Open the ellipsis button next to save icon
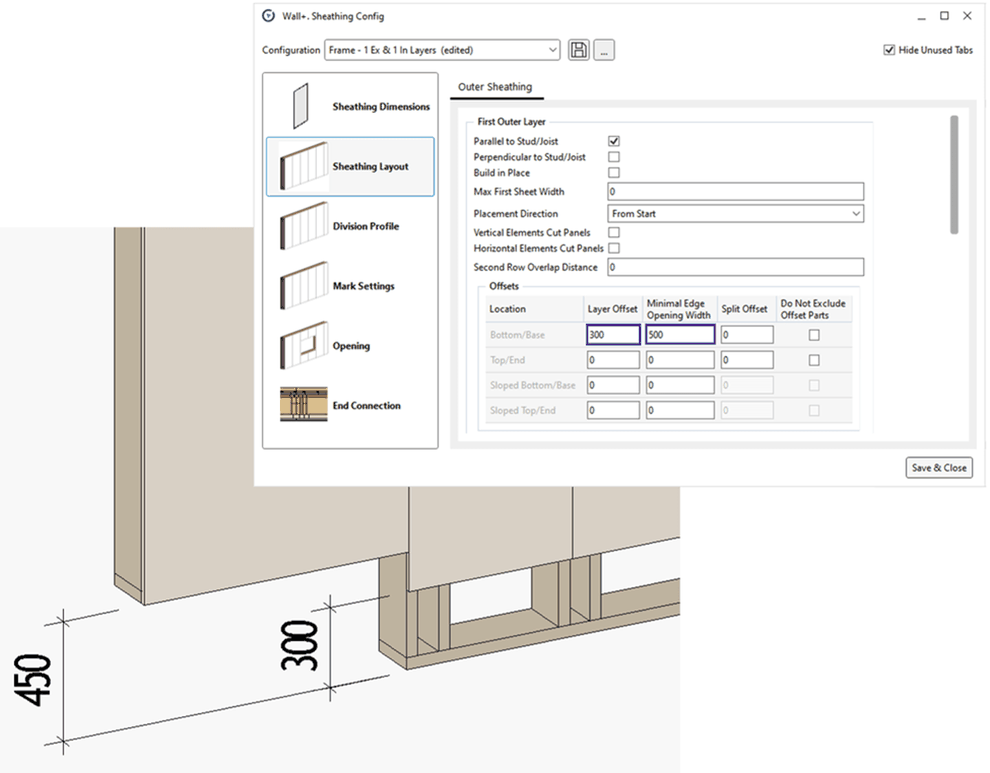The width and height of the screenshot is (990, 773). point(604,50)
